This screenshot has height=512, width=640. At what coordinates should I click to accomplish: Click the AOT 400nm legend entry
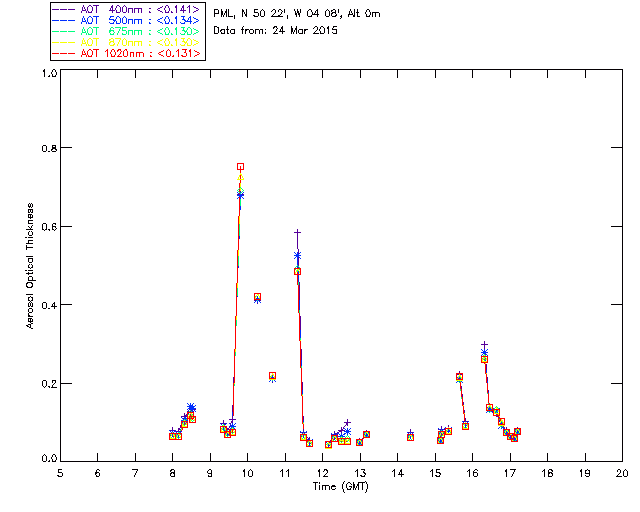tap(127, 9)
